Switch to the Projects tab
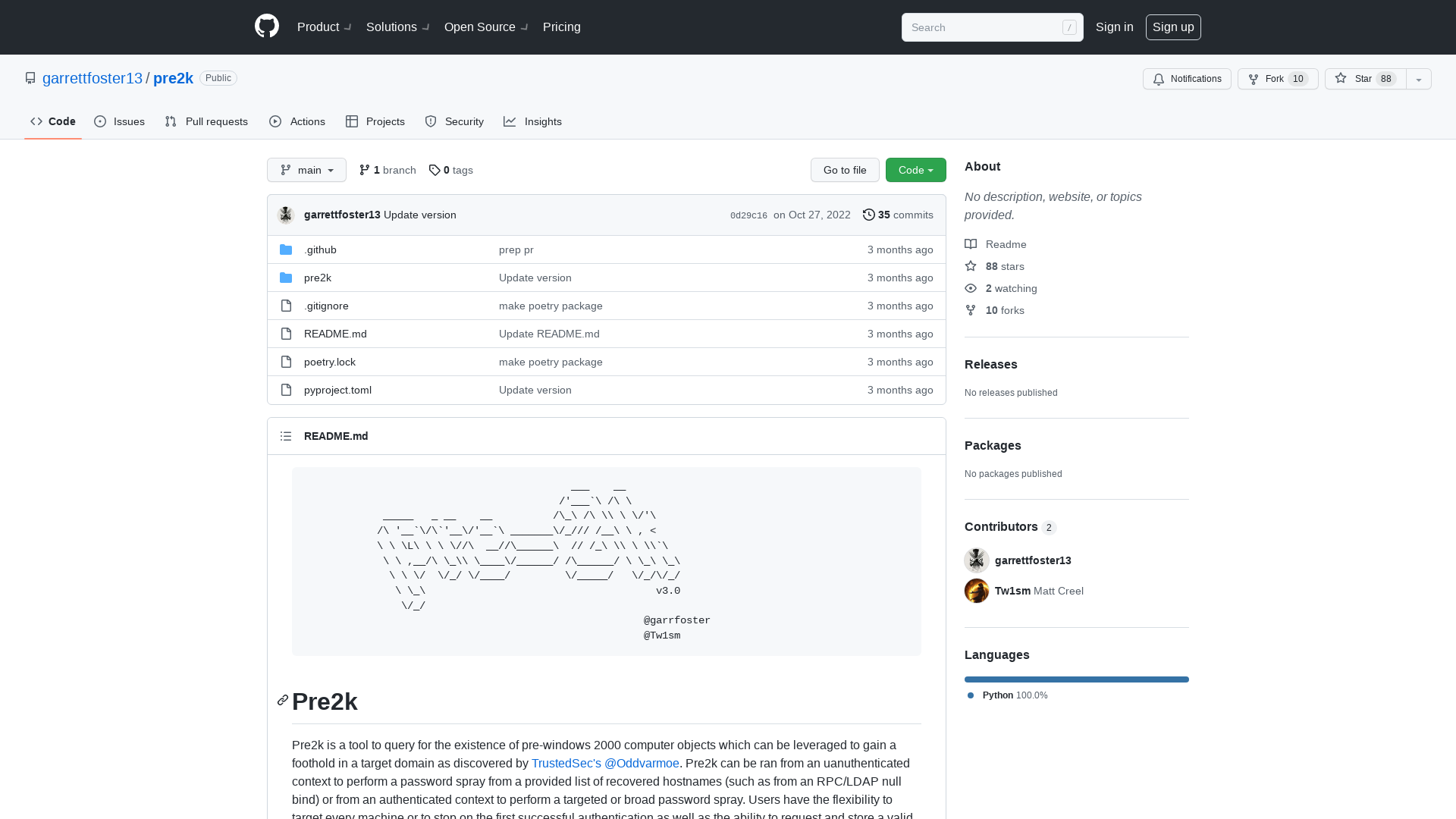Screen dimensions: 1456x819 click(375, 121)
